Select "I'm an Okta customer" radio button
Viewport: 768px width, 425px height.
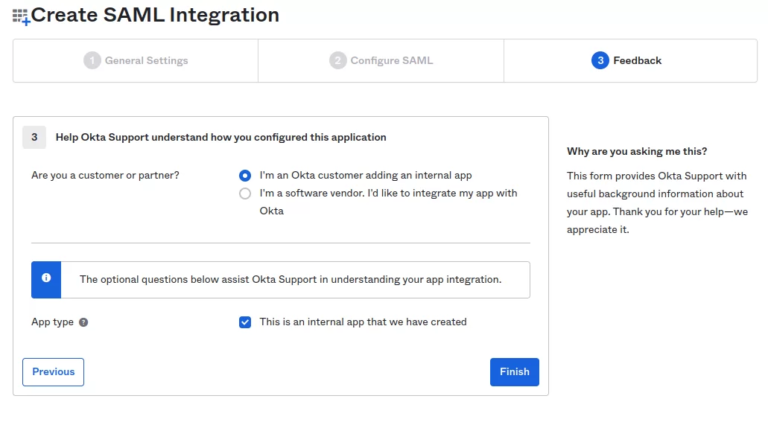[245, 175]
